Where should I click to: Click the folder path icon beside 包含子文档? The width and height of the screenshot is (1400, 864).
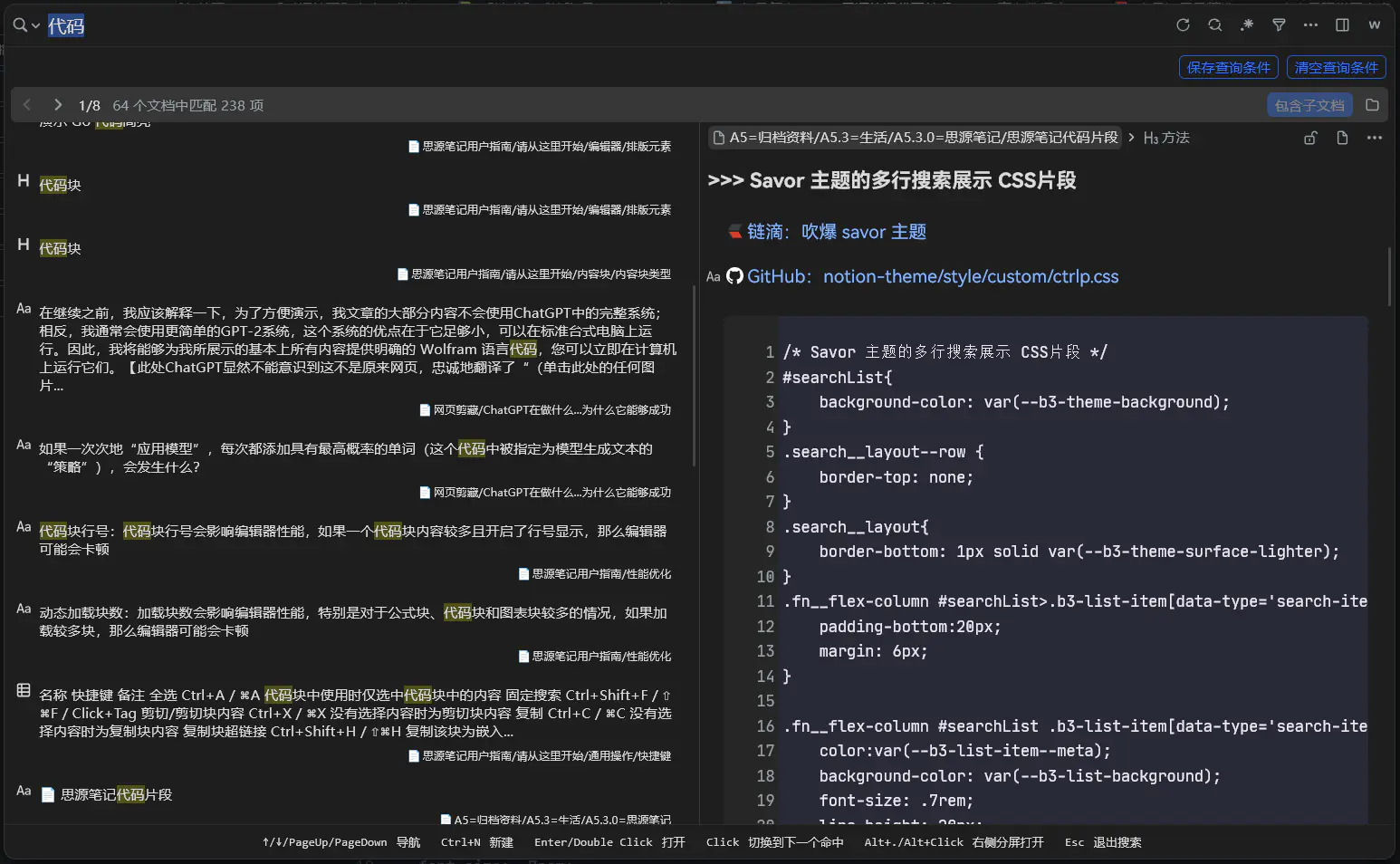(x=1372, y=105)
